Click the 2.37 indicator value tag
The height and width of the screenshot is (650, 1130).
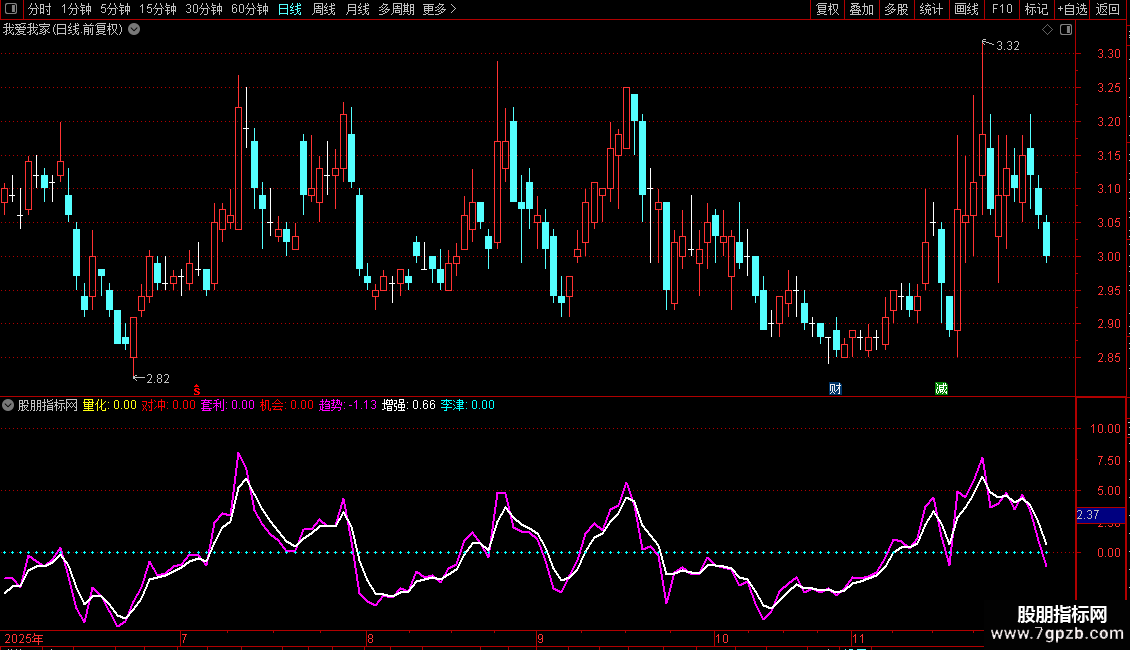pyautogui.click(x=1088, y=516)
